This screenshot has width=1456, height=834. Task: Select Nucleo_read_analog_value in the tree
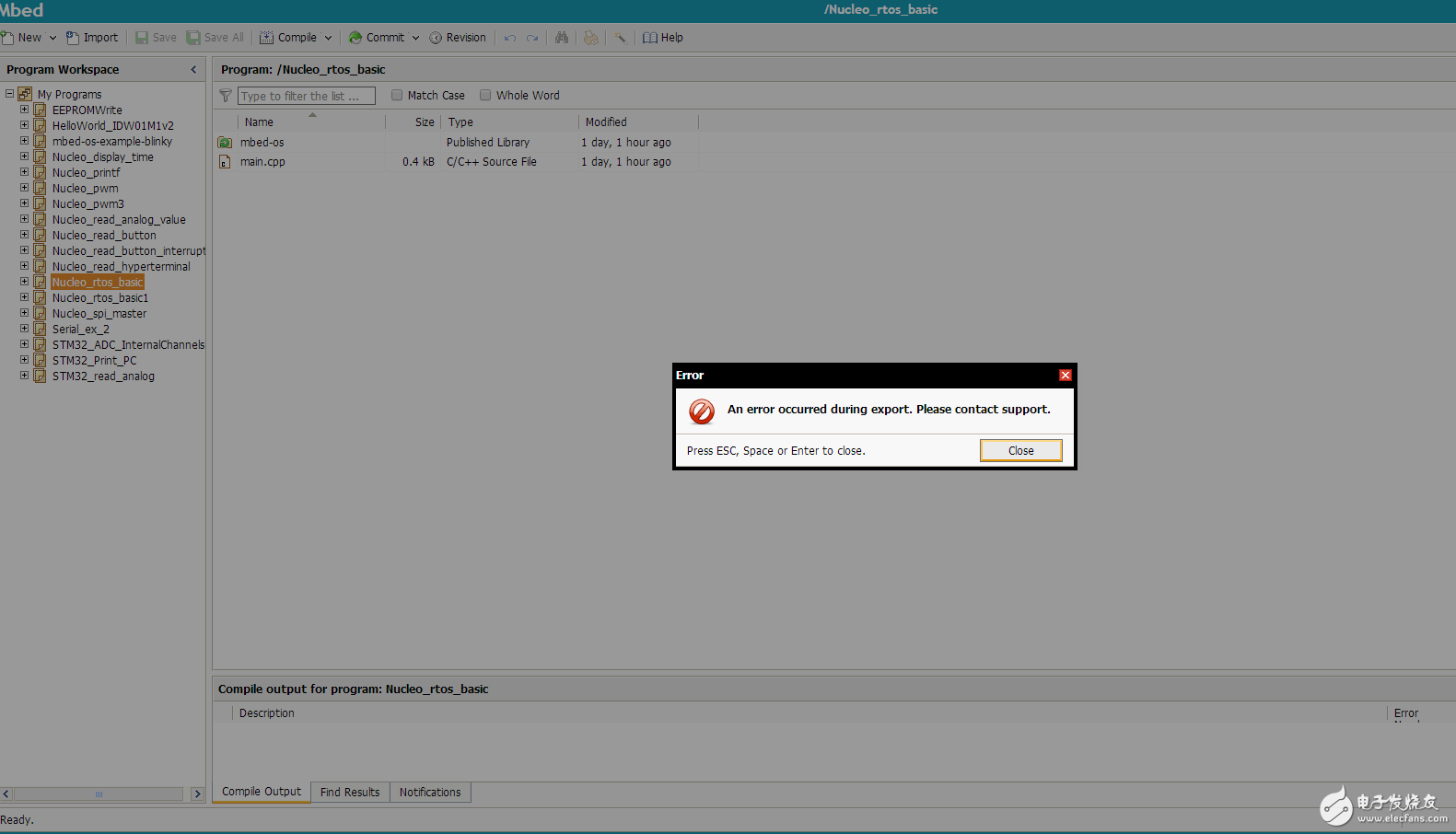click(x=119, y=220)
